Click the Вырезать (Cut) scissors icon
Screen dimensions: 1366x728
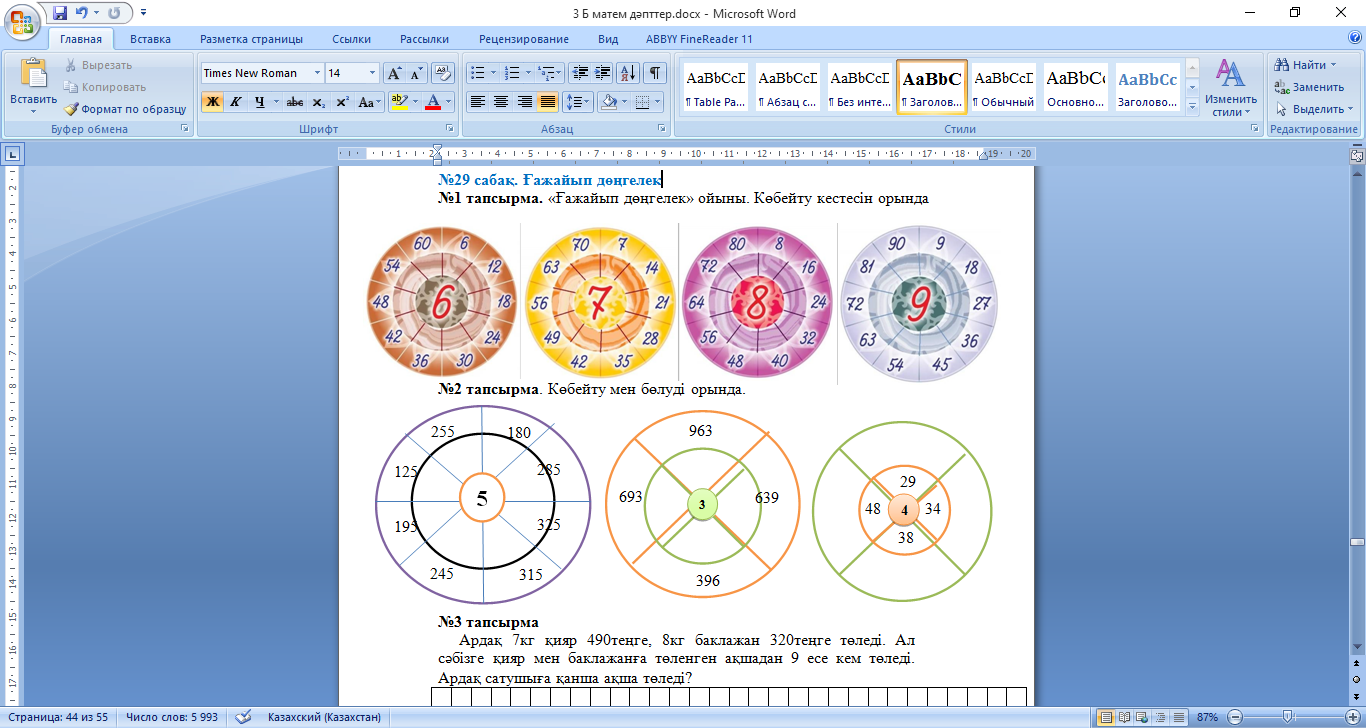pos(72,65)
